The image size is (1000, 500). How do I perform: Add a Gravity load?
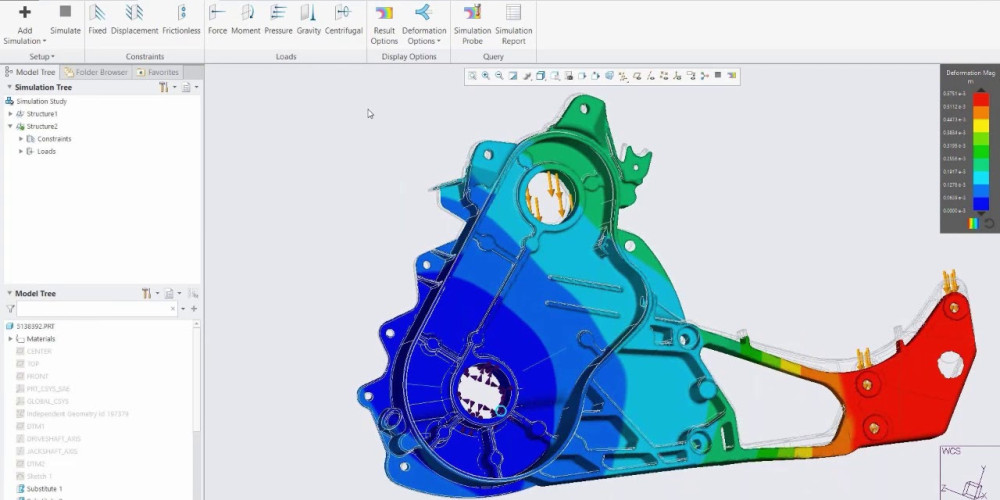click(309, 20)
